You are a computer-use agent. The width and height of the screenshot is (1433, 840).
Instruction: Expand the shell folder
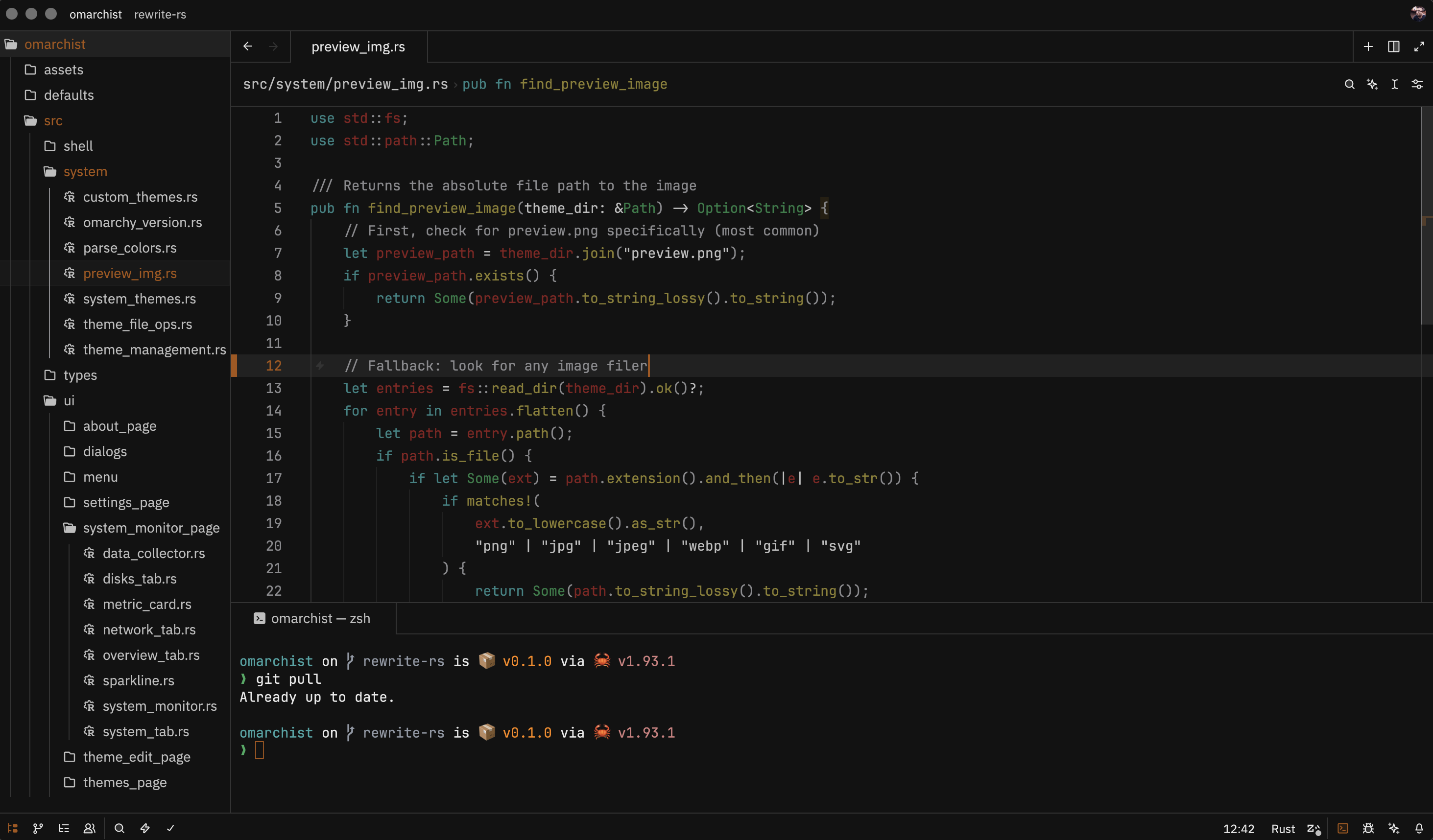tap(115, 145)
